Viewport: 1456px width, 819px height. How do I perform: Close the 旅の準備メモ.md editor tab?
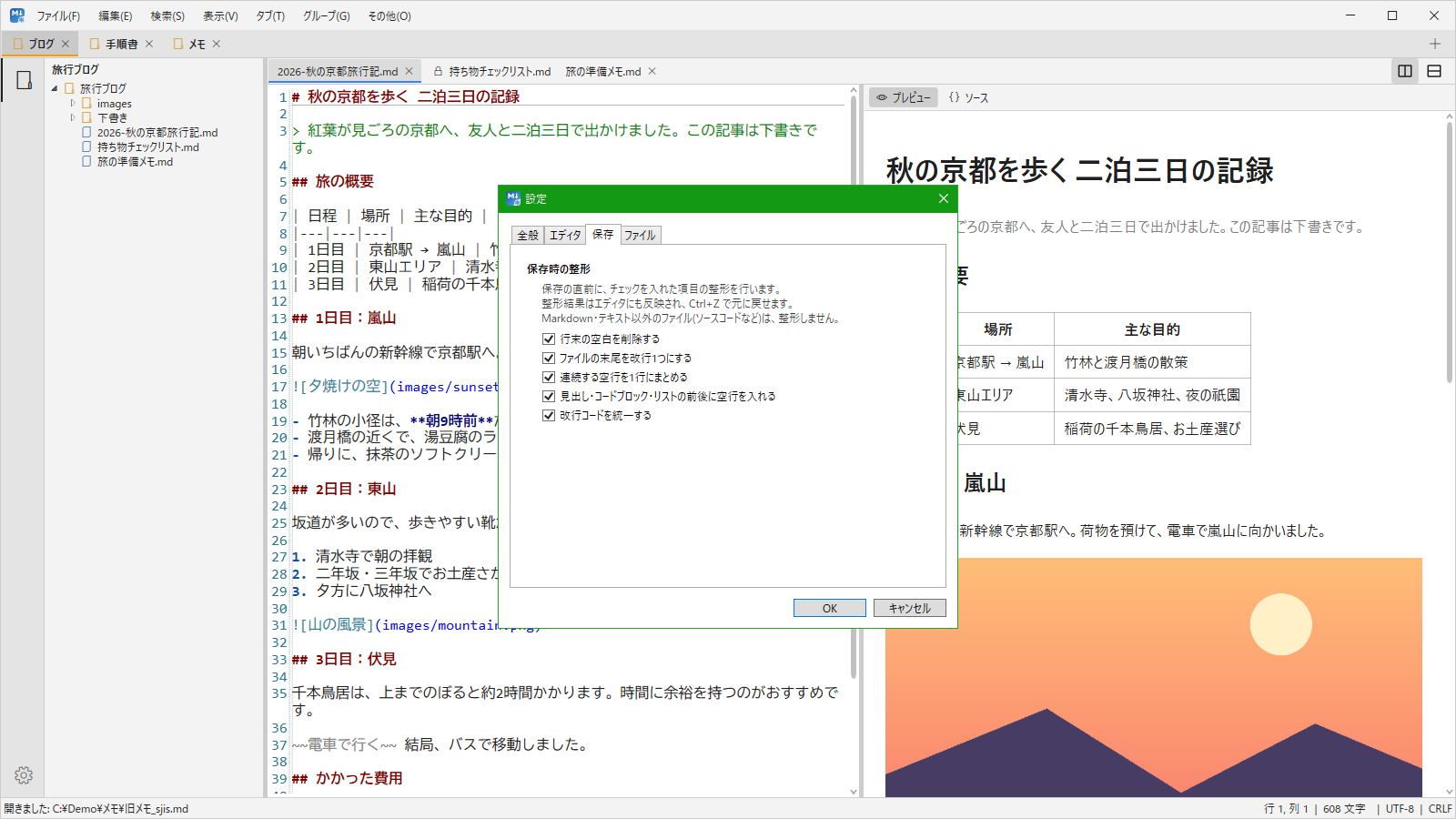pyautogui.click(x=652, y=71)
